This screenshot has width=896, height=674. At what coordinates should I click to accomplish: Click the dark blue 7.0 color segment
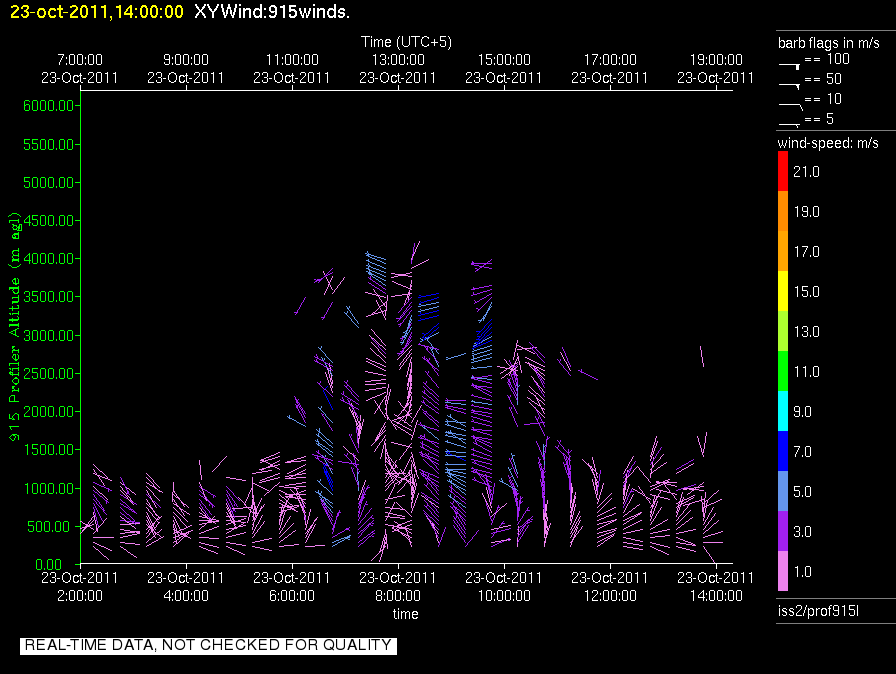(783, 451)
